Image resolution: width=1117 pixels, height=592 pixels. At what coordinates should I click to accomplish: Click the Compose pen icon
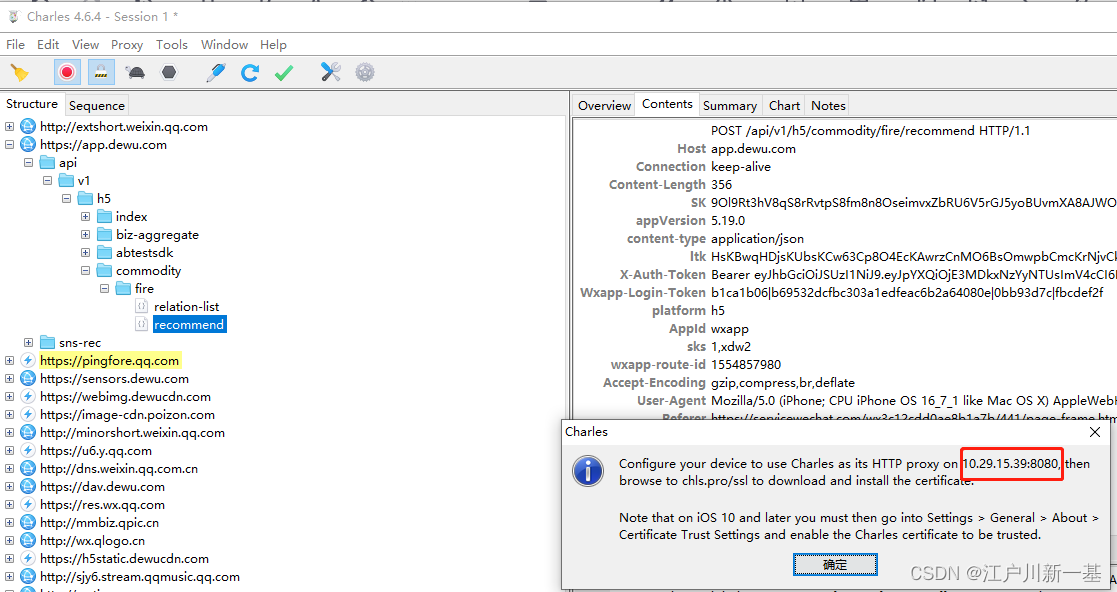pyautogui.click(x=216, y=73)
